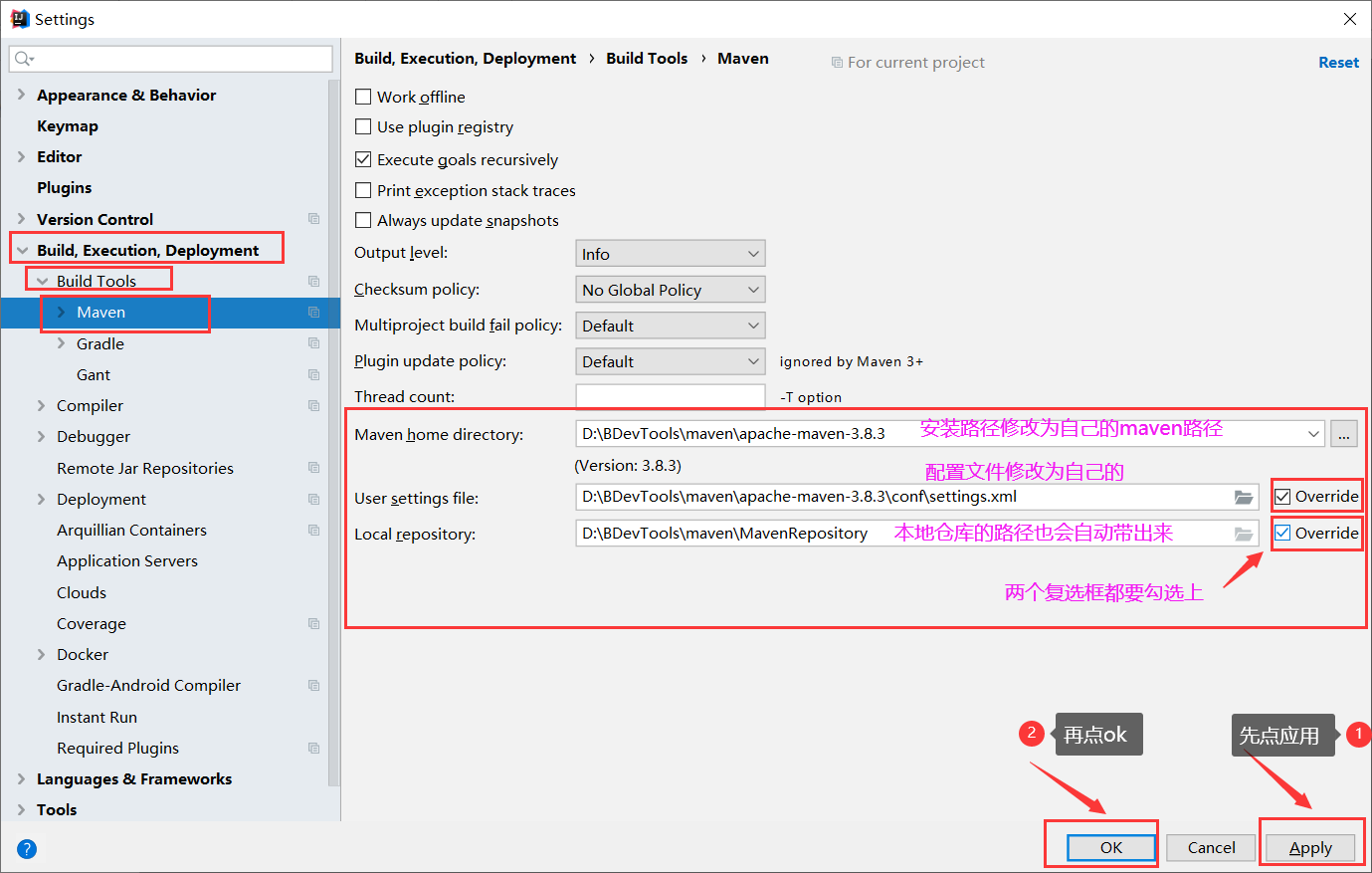
Task: Open the Output level dropdown
Action: 671,254
